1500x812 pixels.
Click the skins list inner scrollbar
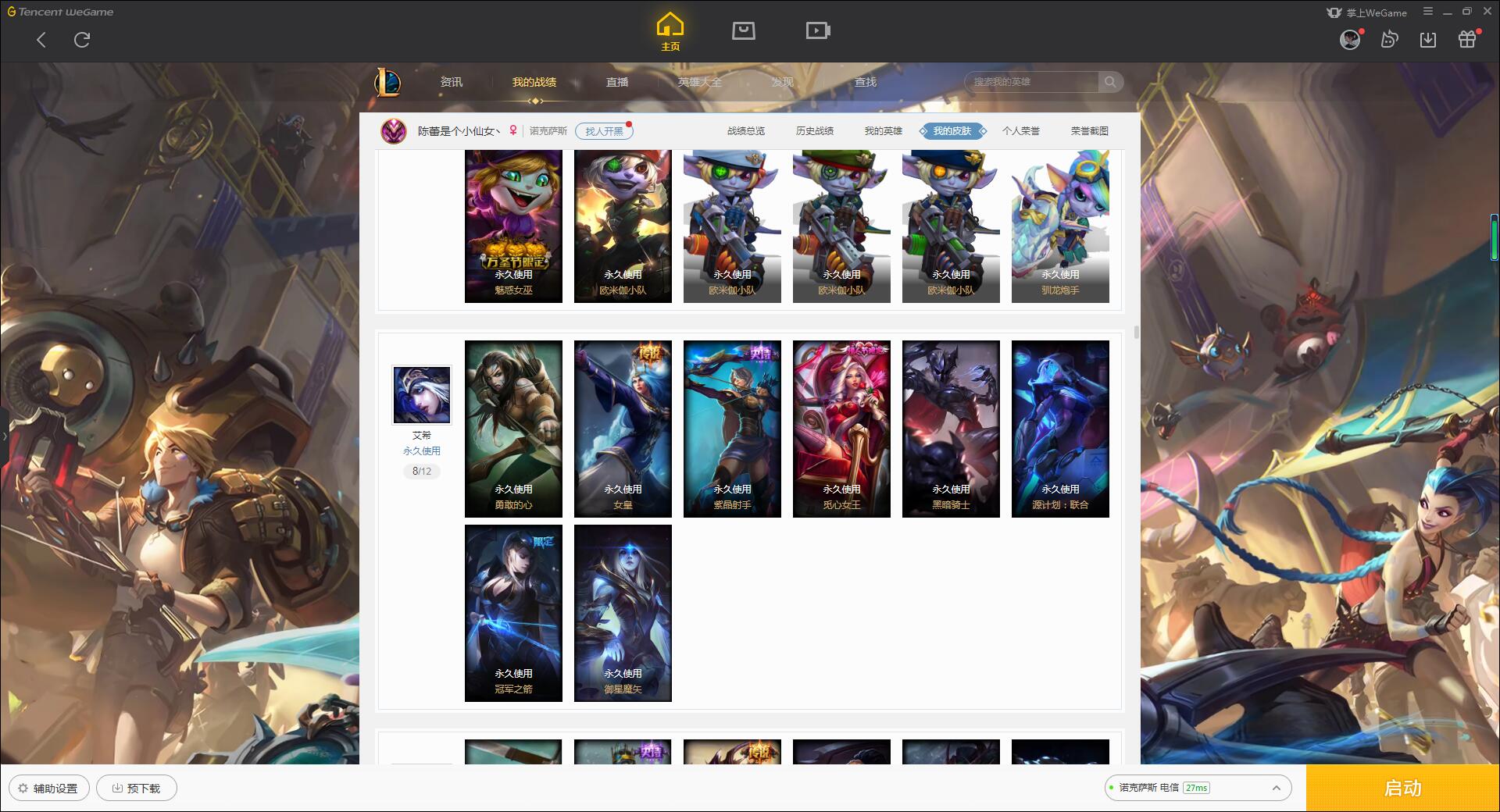click(1136, 332)
